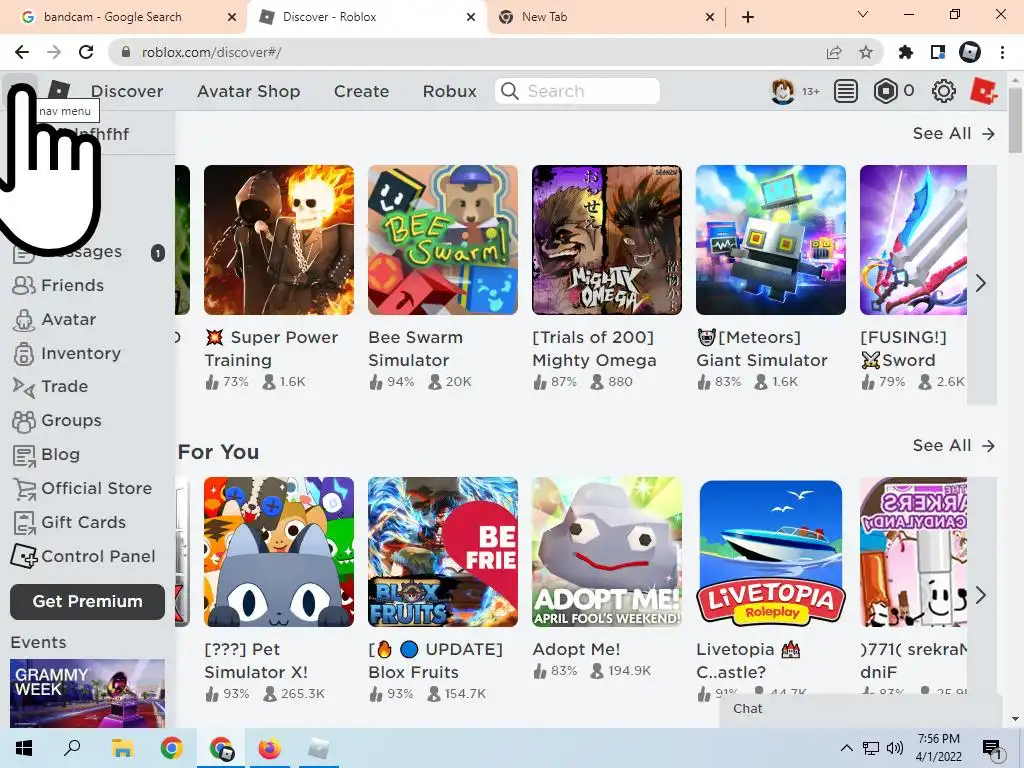Click the page vertical scrollbar thumb
This screenshot has height=768, width=1024.
pos(1015,121)
